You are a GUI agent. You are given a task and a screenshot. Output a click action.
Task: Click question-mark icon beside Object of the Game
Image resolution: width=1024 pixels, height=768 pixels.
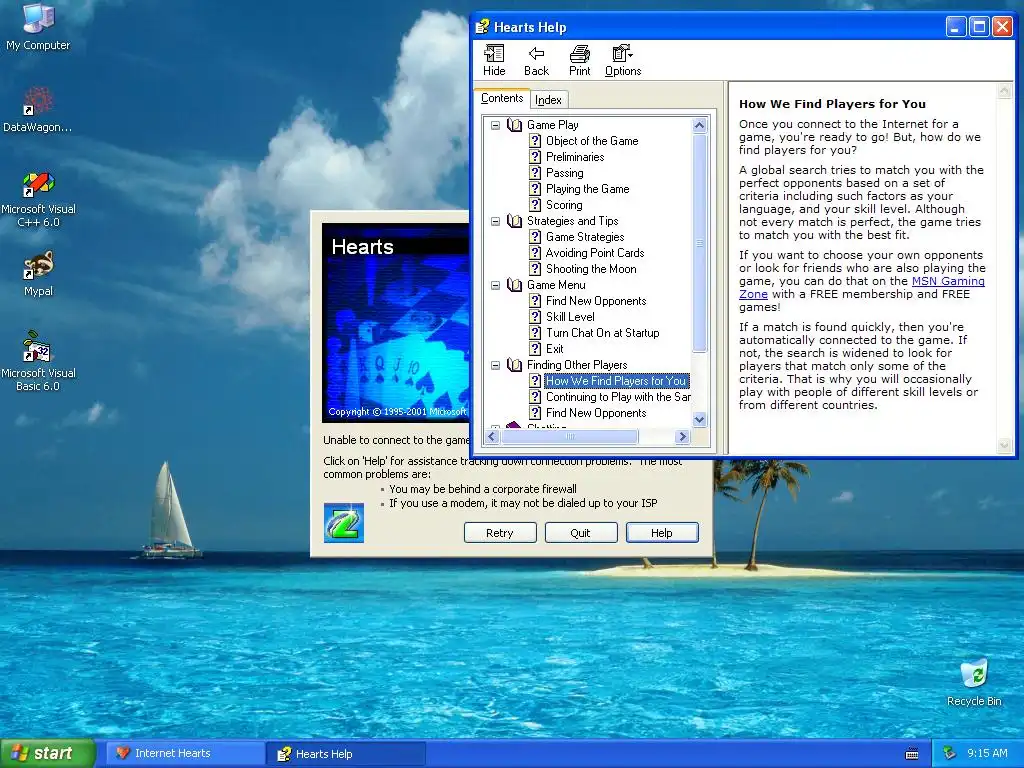click(x=535, y=140)
